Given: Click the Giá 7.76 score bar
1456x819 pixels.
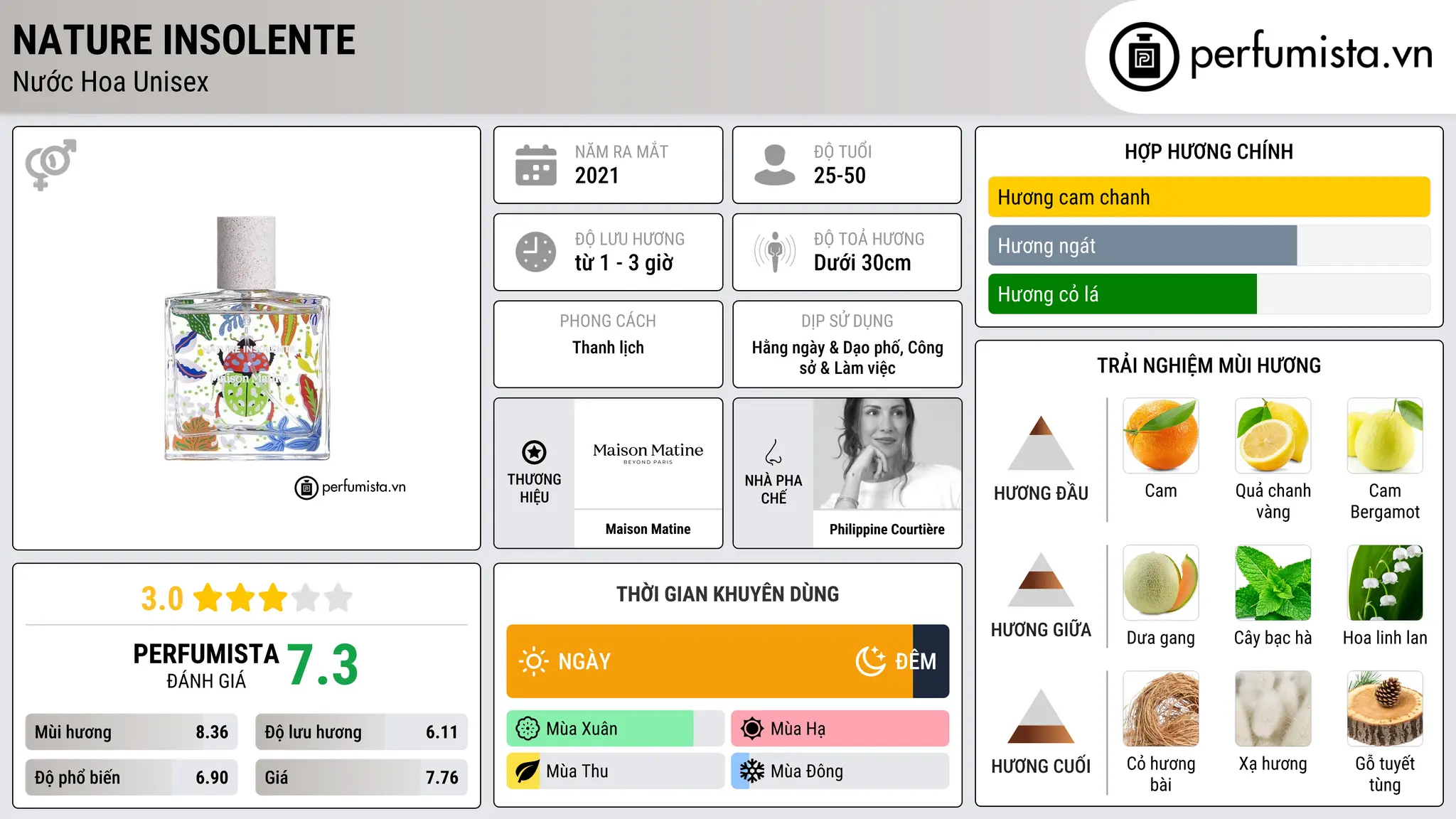Looking at the screenshot, I should pyautogui.click(x=361, y=778).
